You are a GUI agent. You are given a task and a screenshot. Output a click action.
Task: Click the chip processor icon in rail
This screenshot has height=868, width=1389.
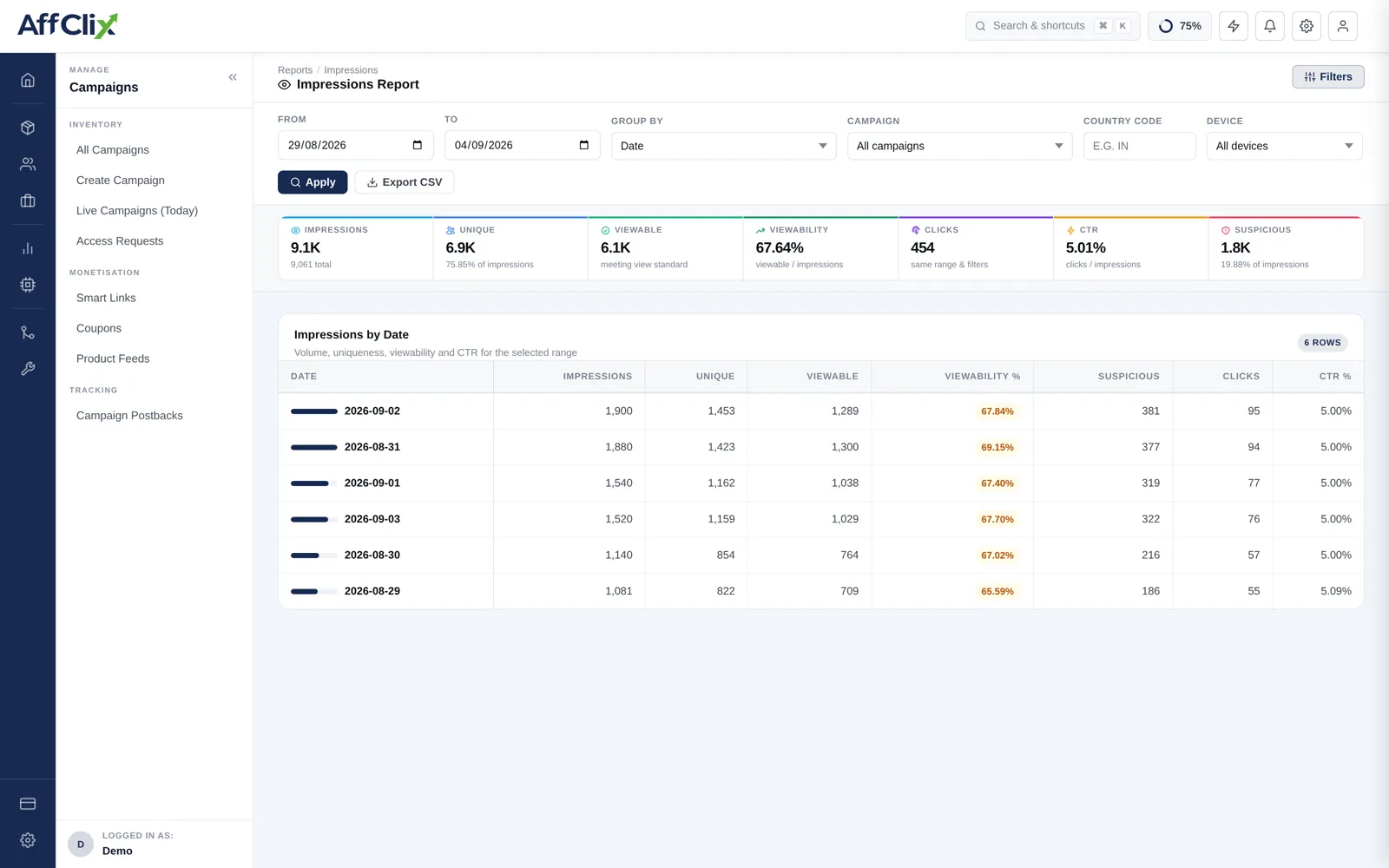coord(28,285)
